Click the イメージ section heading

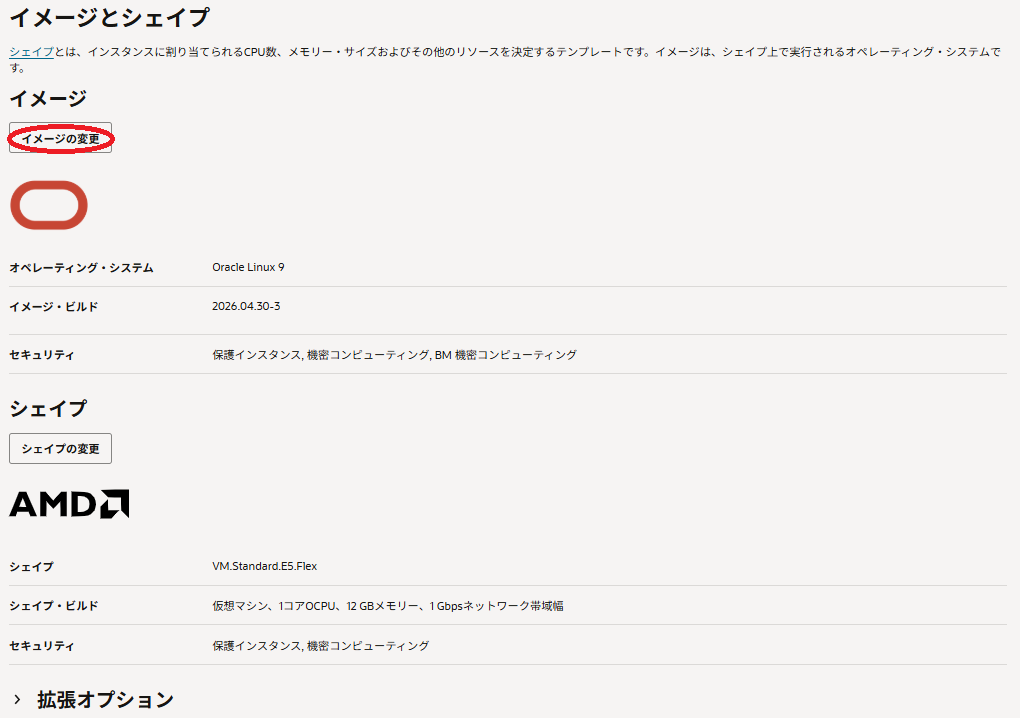[x=48, y=98]
